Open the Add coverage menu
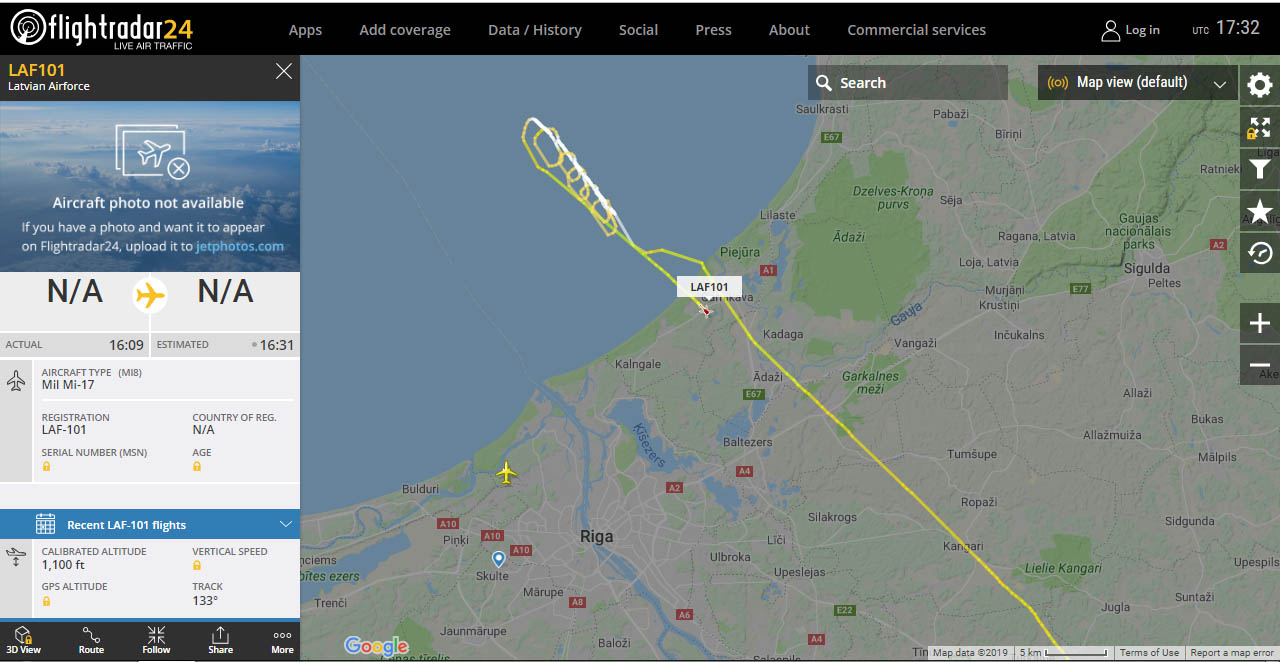The width and height of the screenshot is (1280, 662). pos(405,30)
